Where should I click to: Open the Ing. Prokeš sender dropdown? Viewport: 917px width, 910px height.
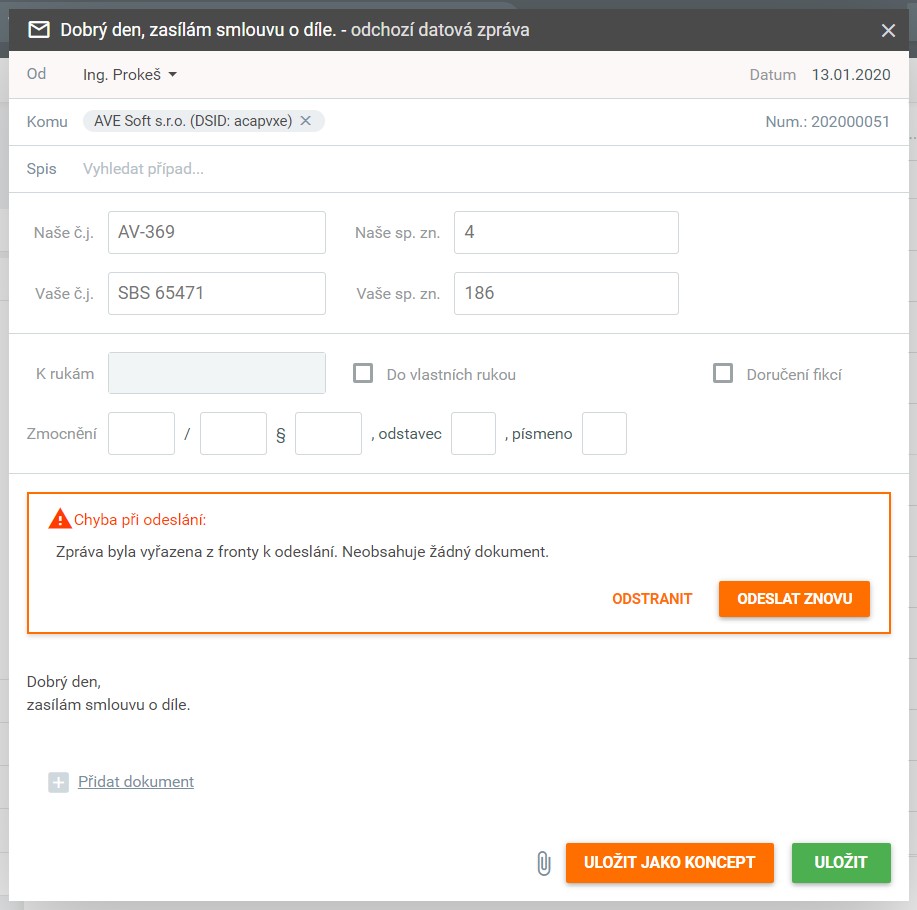point(130,74)
